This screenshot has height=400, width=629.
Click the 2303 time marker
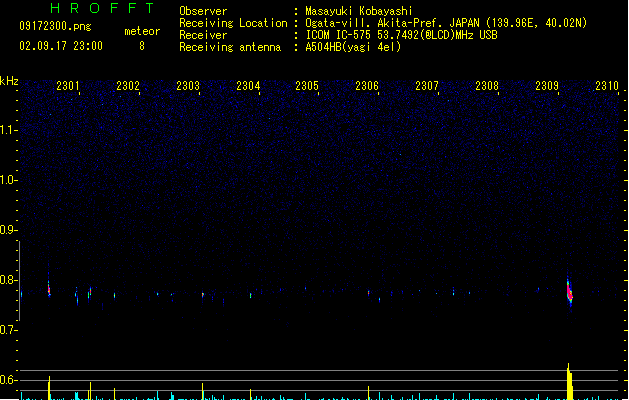click(188, 86)
